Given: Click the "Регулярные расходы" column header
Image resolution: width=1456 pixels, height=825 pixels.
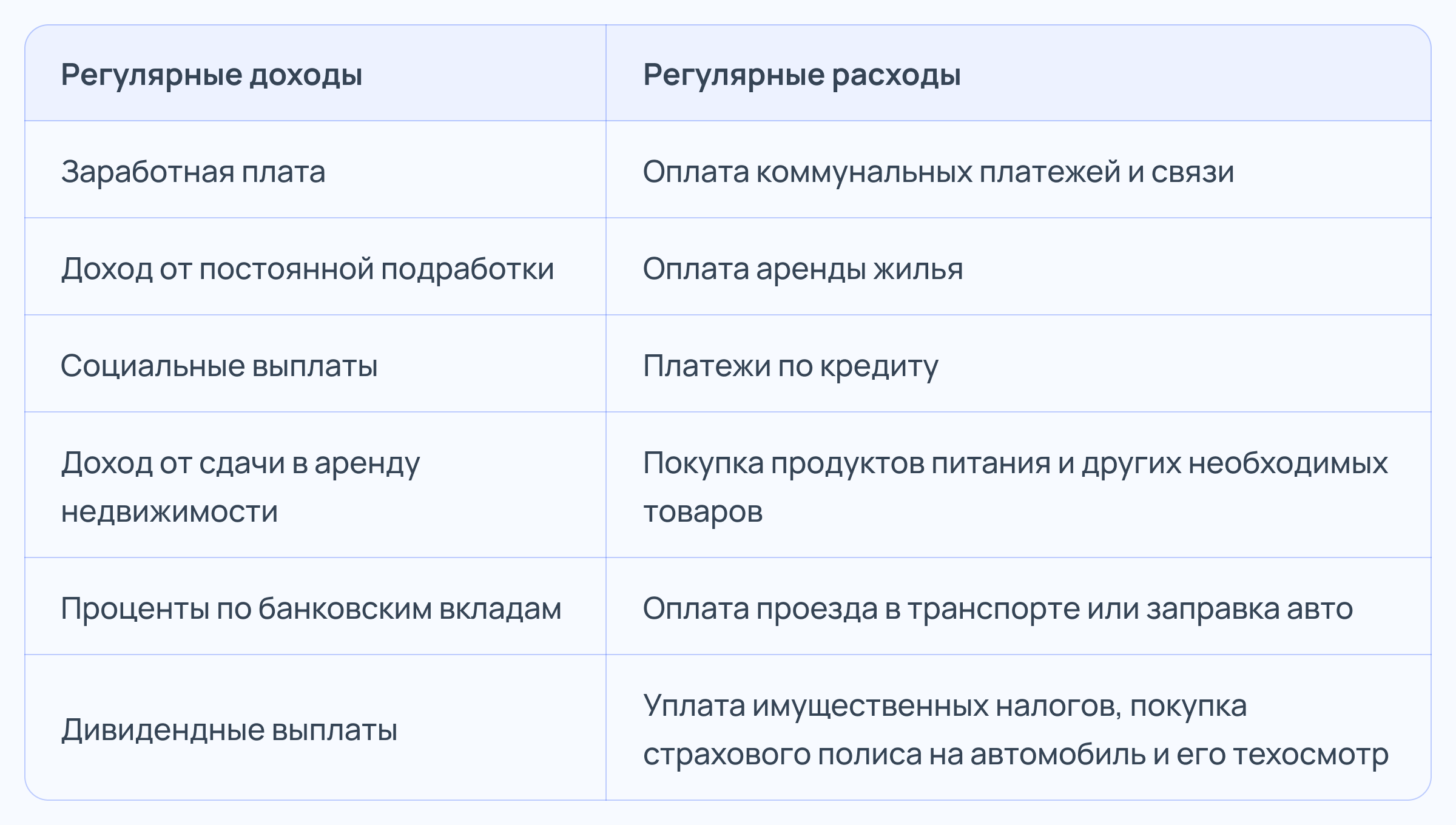Looking at the screenshot, I should (x=801, y=75).
